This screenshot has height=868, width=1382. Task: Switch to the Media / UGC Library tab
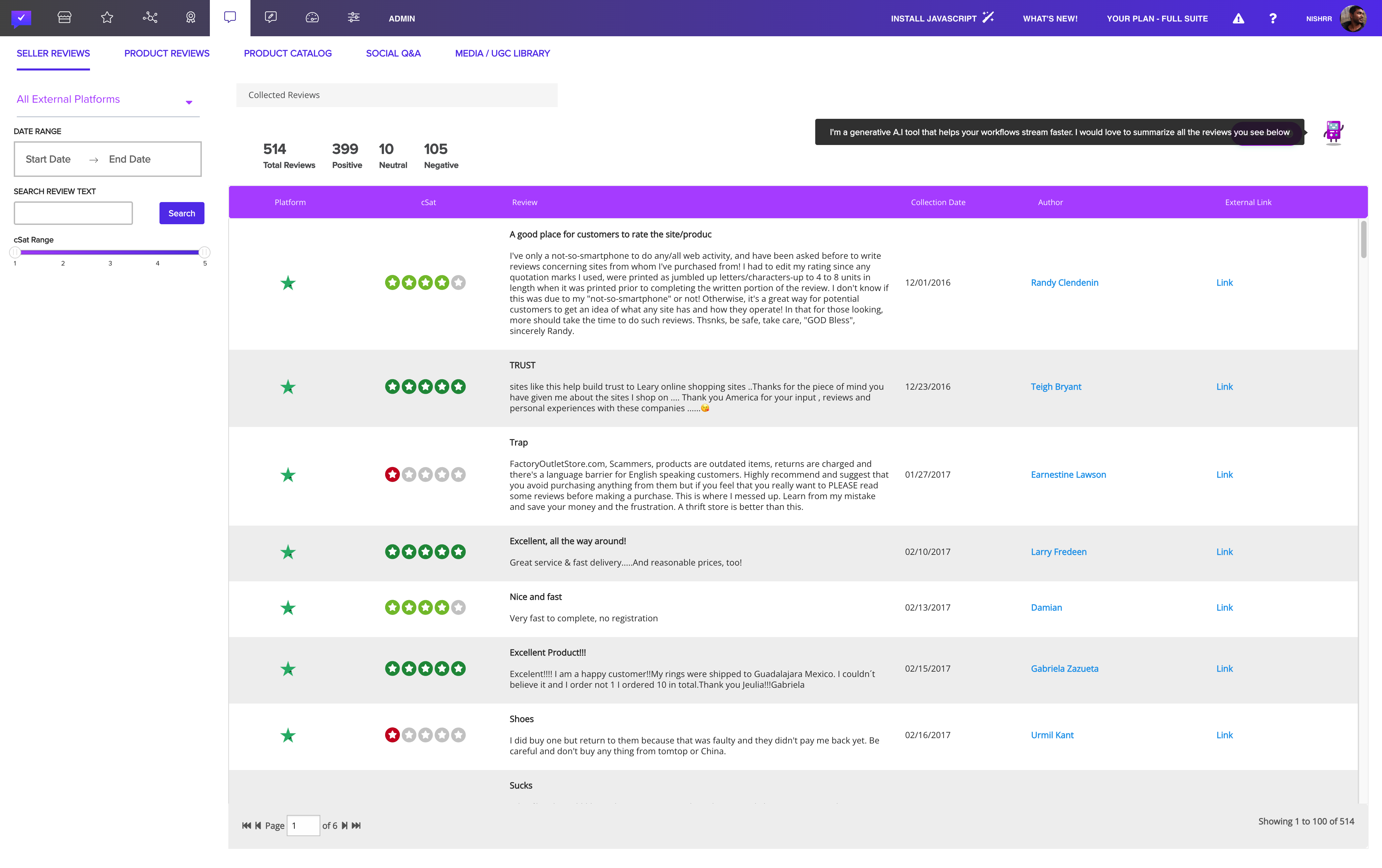(x=502, y=53)
